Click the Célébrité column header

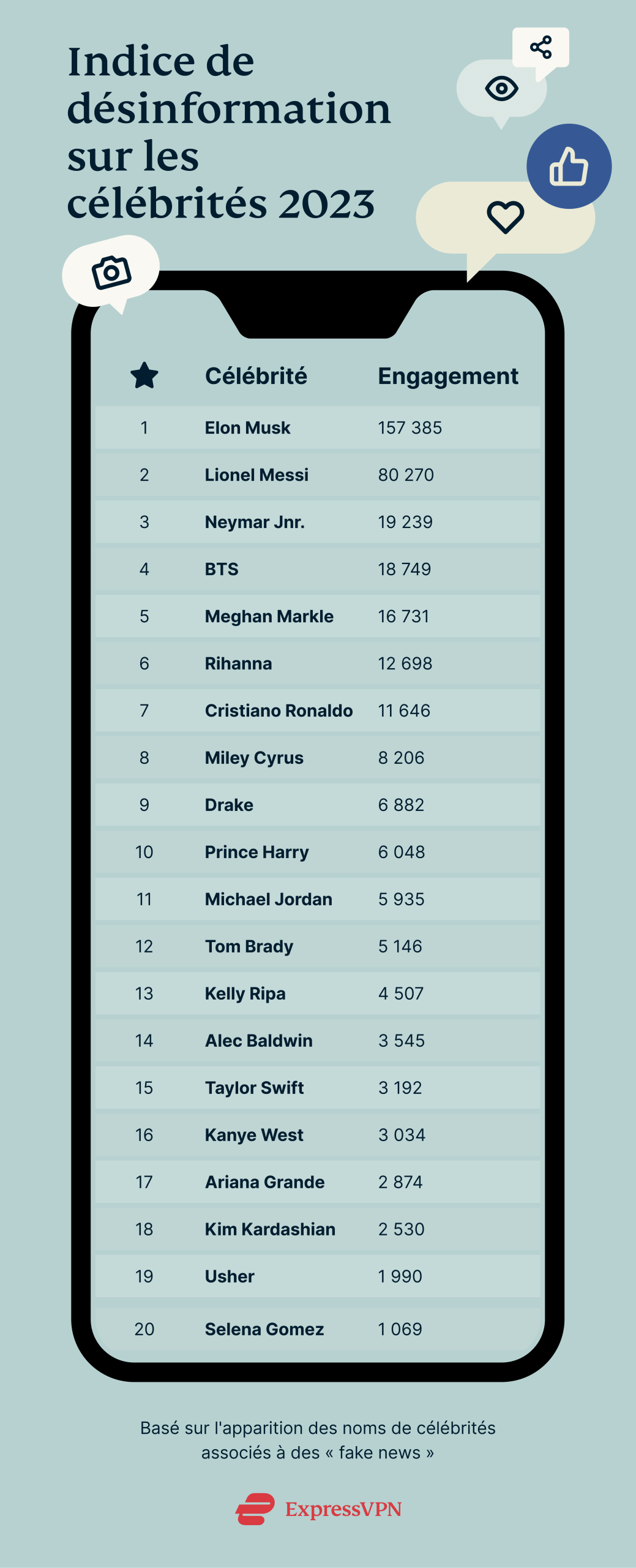click(x=256, y=376)
